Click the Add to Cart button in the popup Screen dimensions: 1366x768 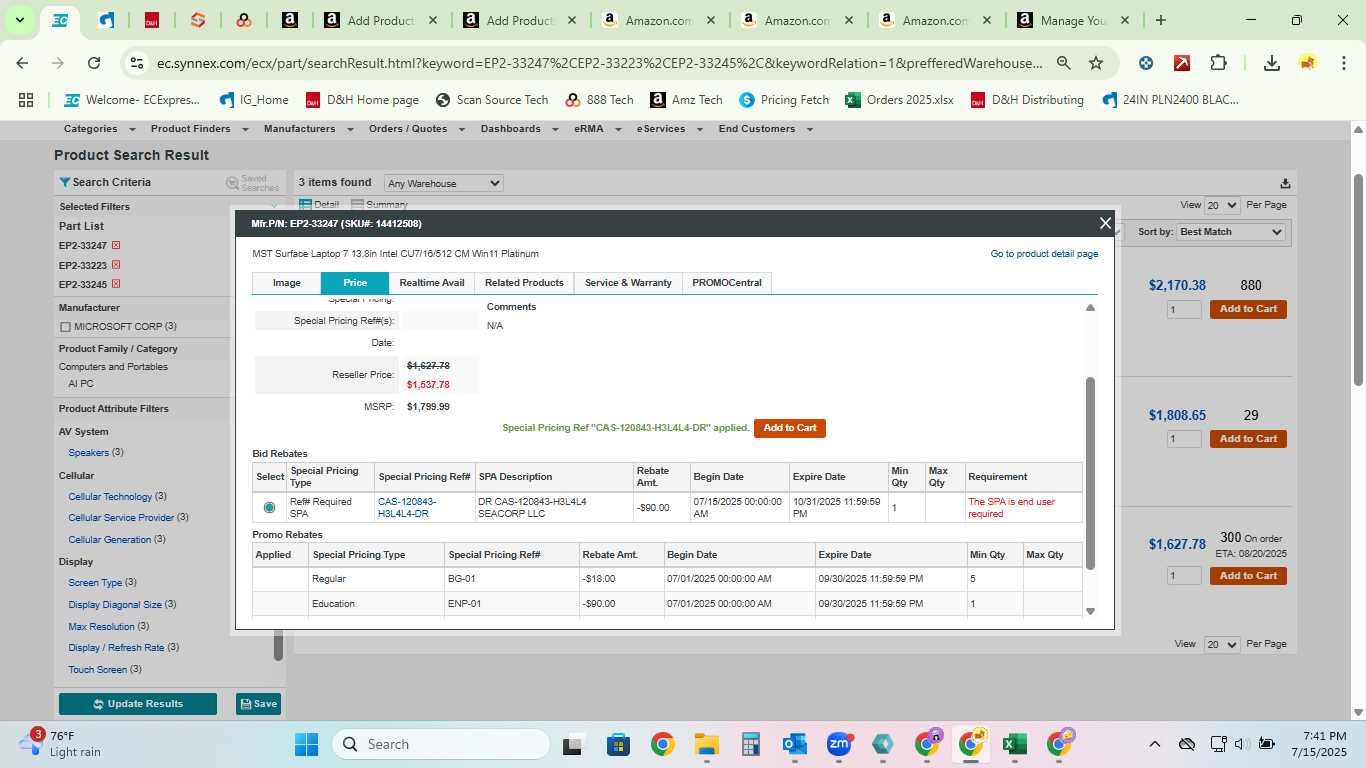pyautogui.click(x=790, y=428)
